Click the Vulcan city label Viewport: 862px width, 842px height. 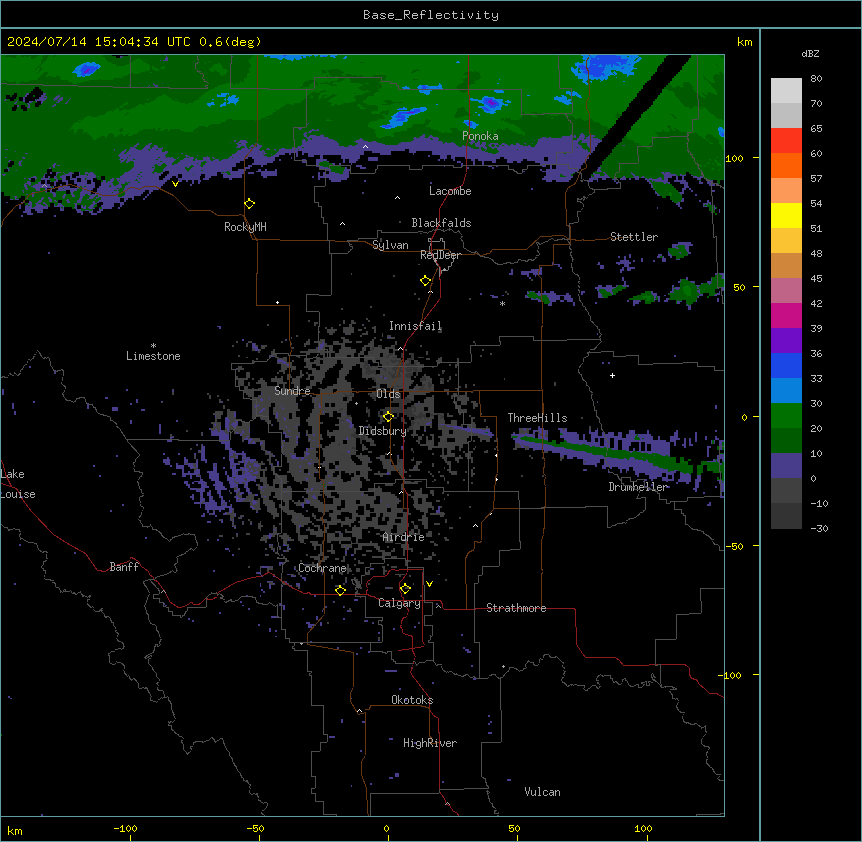(543, 792)
